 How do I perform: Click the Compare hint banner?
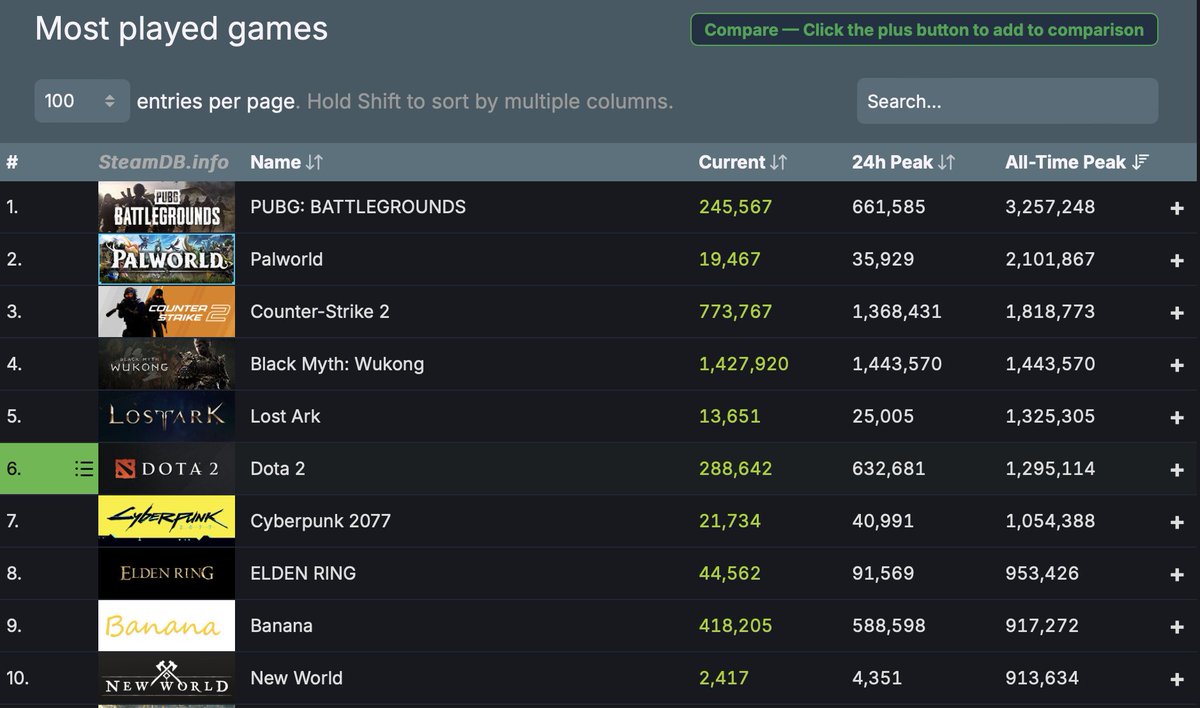coord(924,30)
